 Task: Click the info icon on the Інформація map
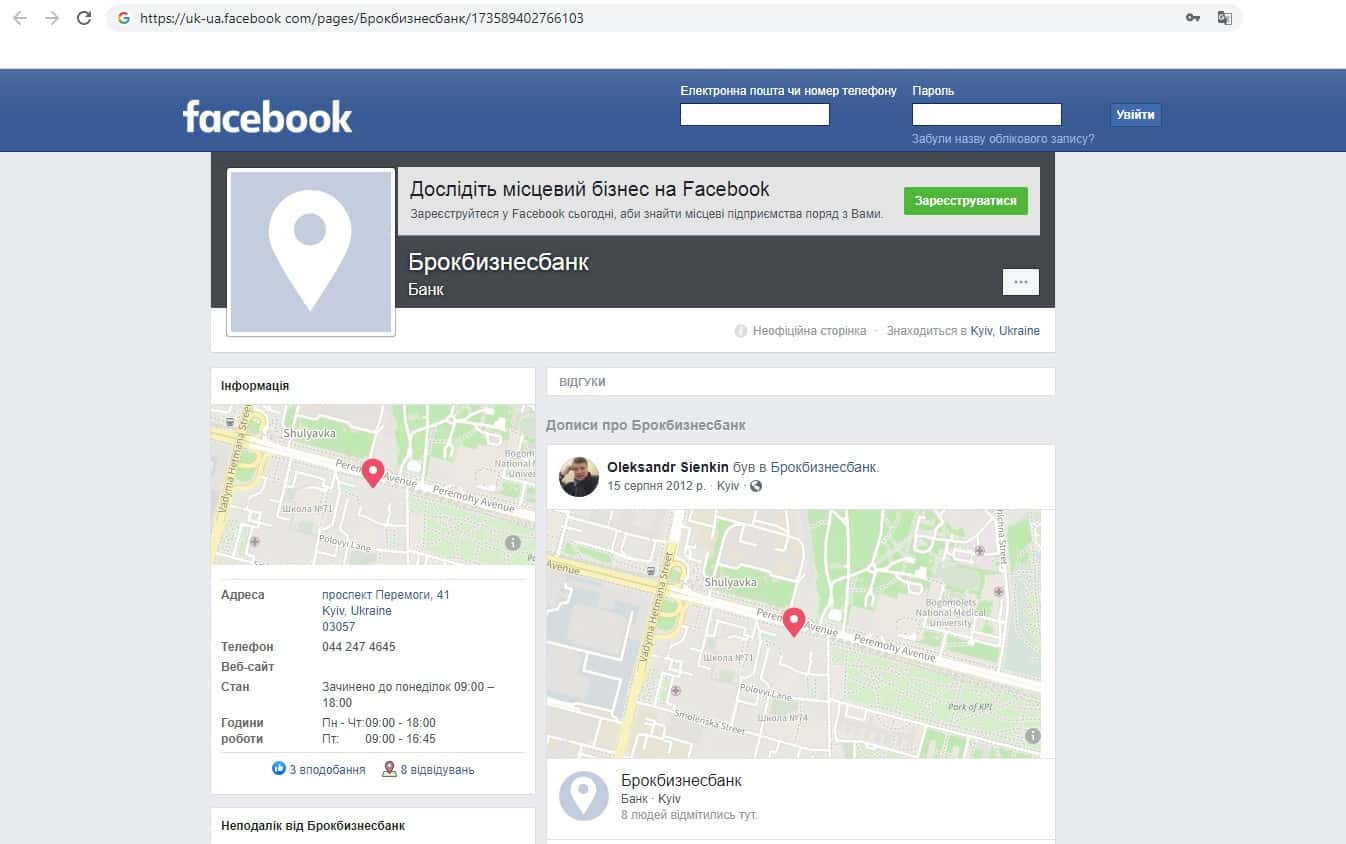coord(513,543)
